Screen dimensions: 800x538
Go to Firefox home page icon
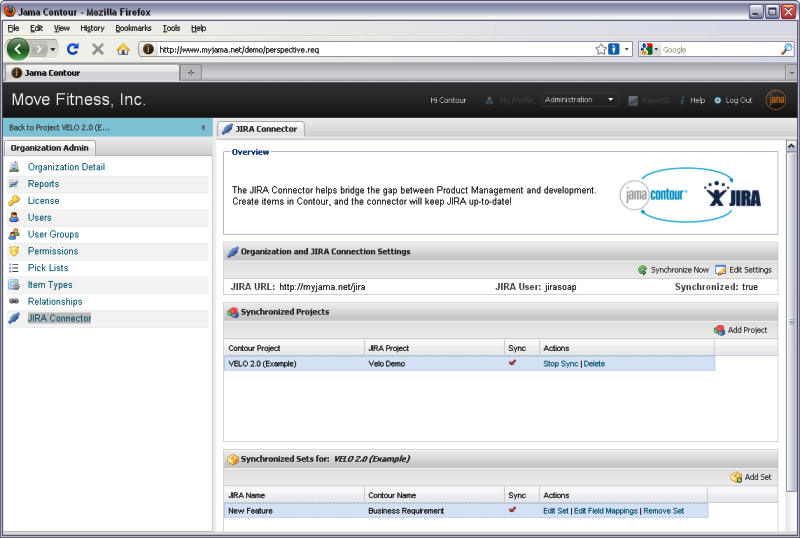pos(123,49)
